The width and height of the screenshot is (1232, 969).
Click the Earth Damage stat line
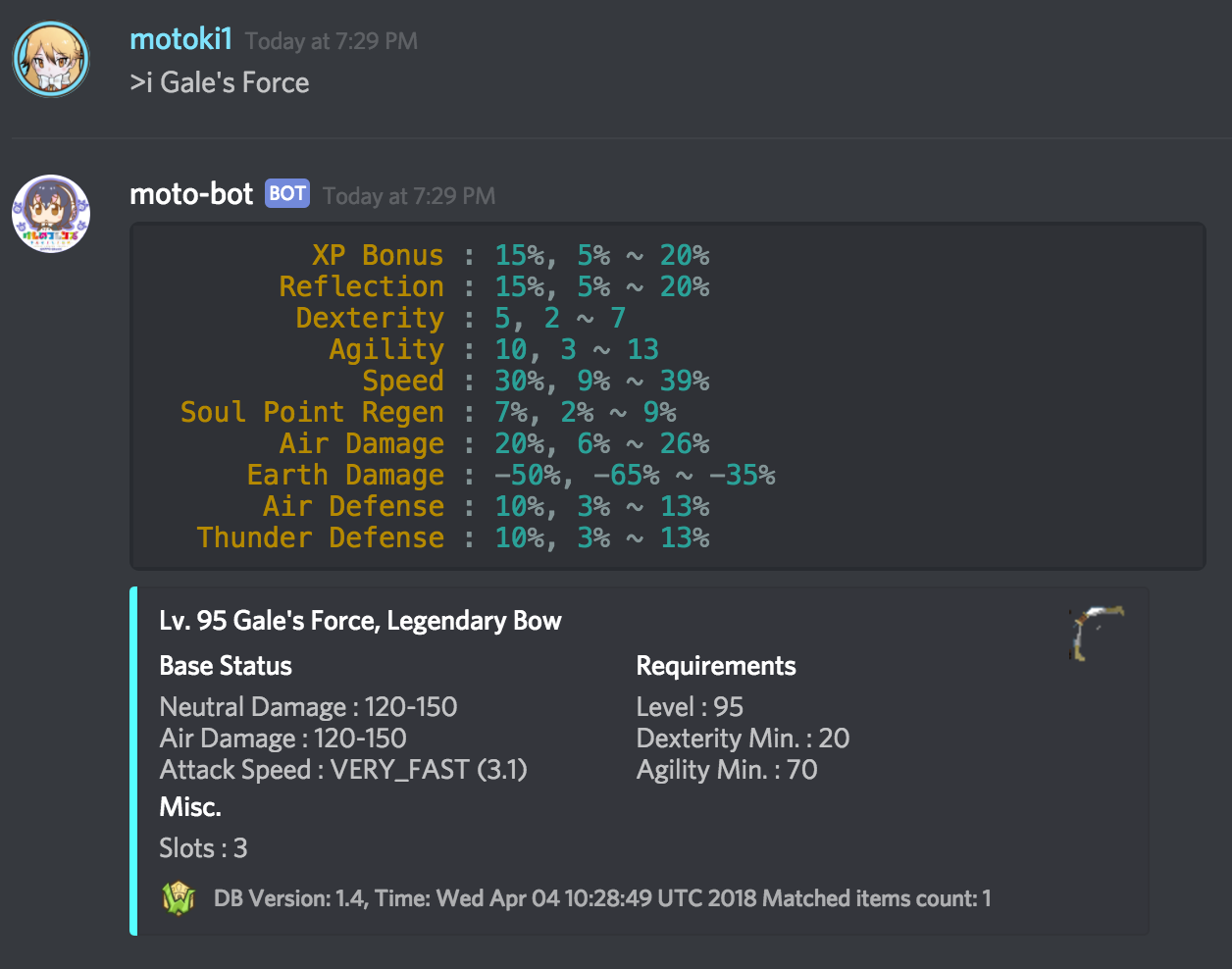[x=510, y=476]
